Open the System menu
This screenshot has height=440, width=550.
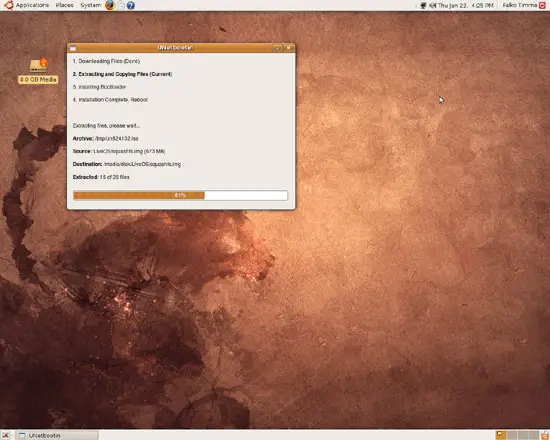(90, 5)
